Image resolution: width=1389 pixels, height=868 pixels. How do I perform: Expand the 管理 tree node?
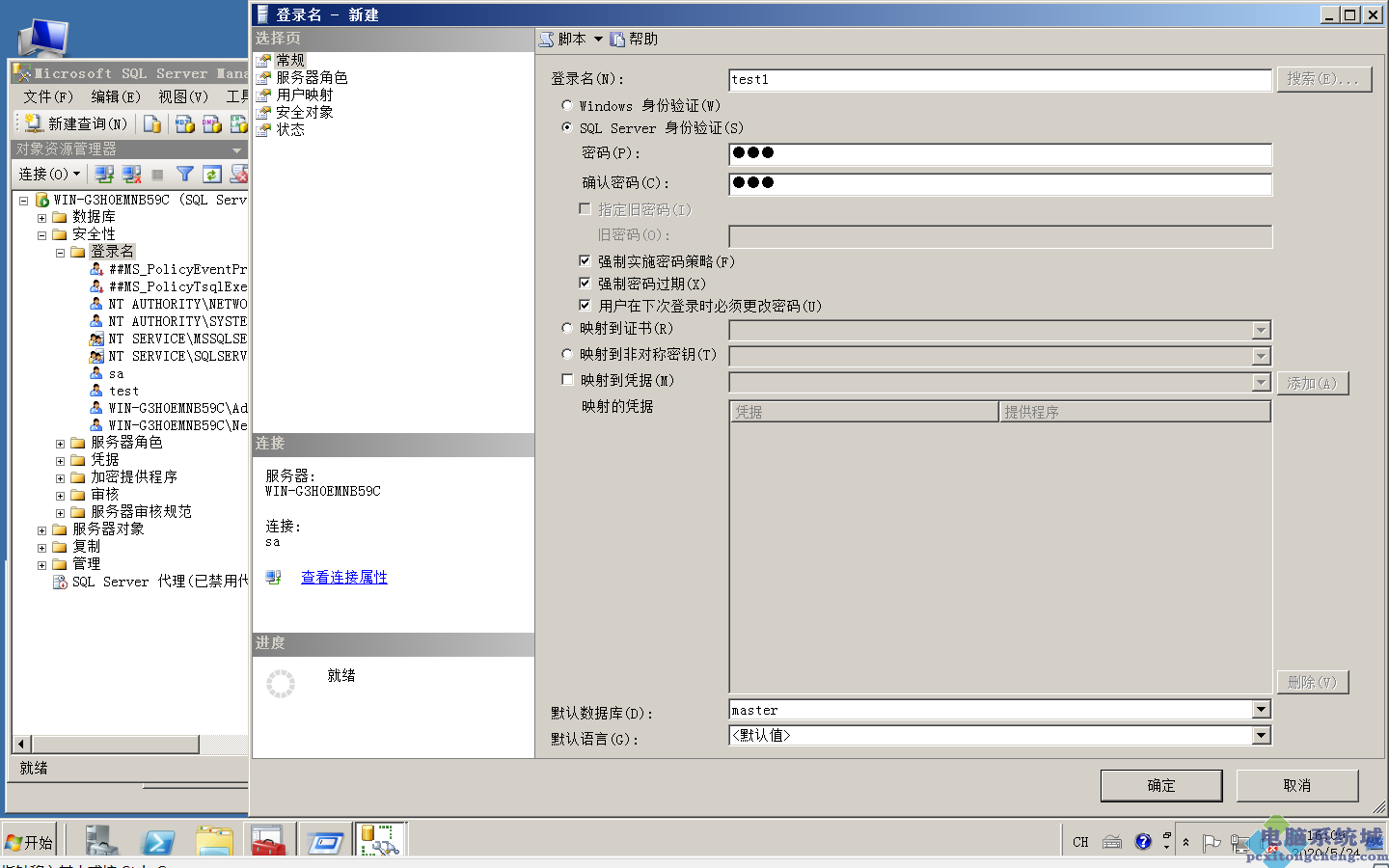coord(41,565)
